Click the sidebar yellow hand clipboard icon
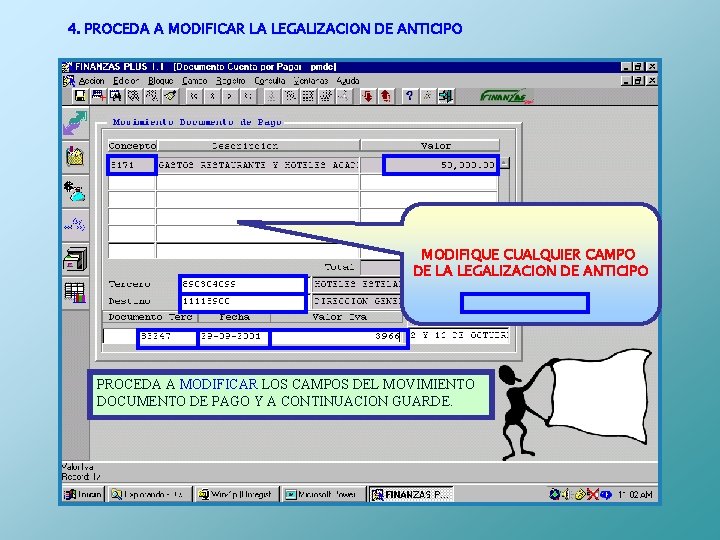720x540 pixels. click(x=75, y=156)
